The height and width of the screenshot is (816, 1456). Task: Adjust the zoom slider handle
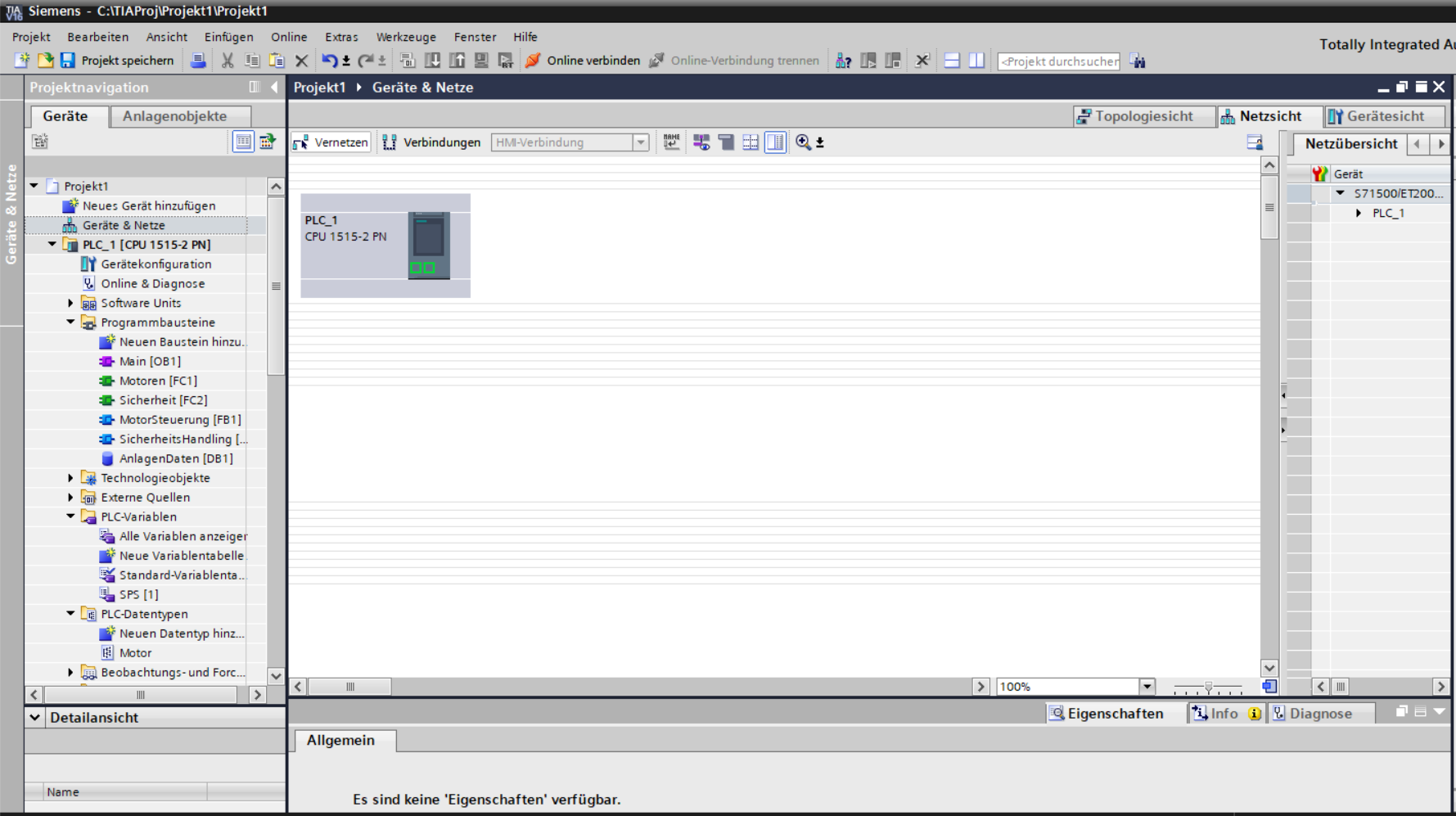point(1208,688)
